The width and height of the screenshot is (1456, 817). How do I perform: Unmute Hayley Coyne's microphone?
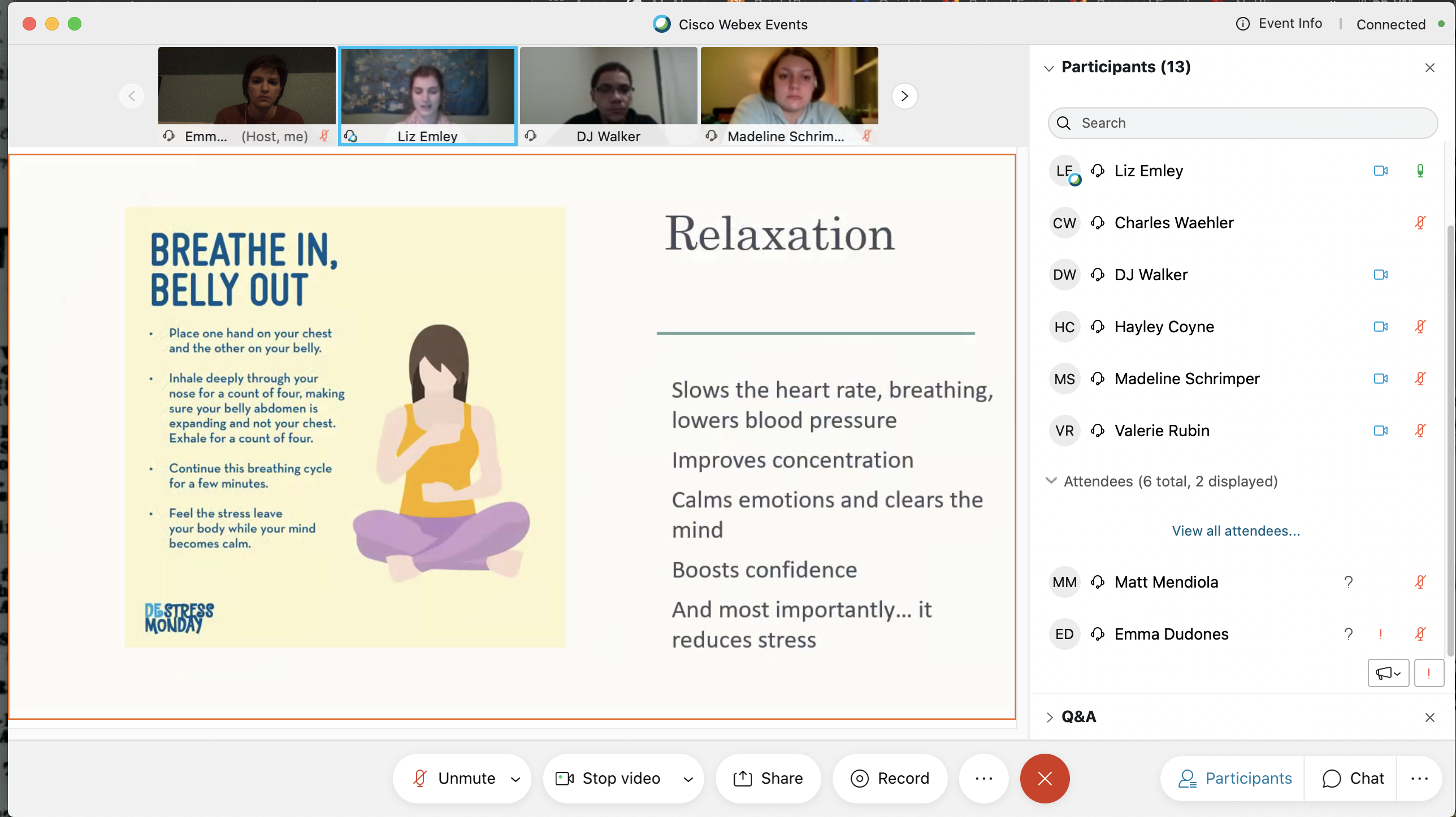(x=1420, y=327)
